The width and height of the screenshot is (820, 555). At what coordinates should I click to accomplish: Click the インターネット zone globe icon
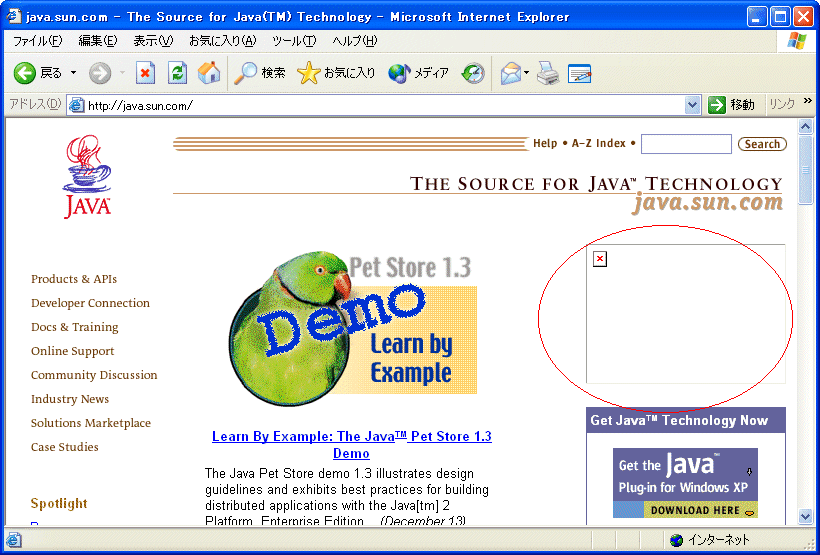click(x=676, y=540)
